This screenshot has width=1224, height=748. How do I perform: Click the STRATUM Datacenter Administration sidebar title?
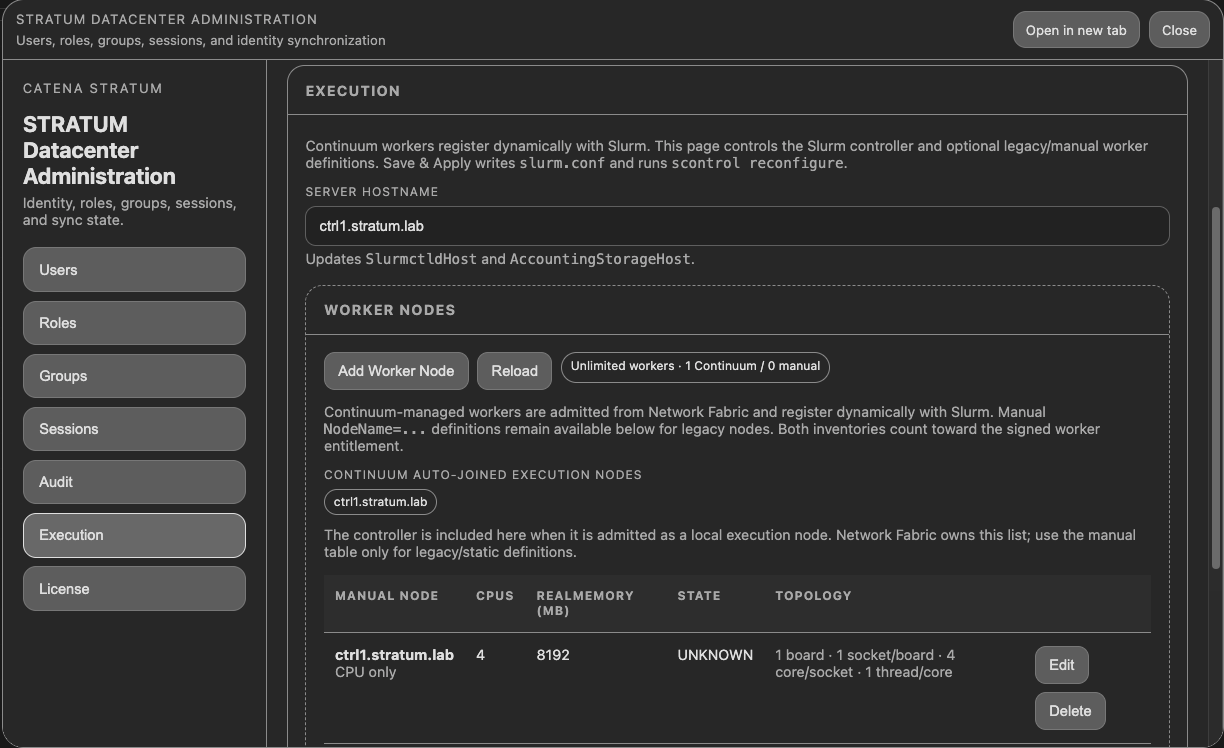(x=99, y=150)
